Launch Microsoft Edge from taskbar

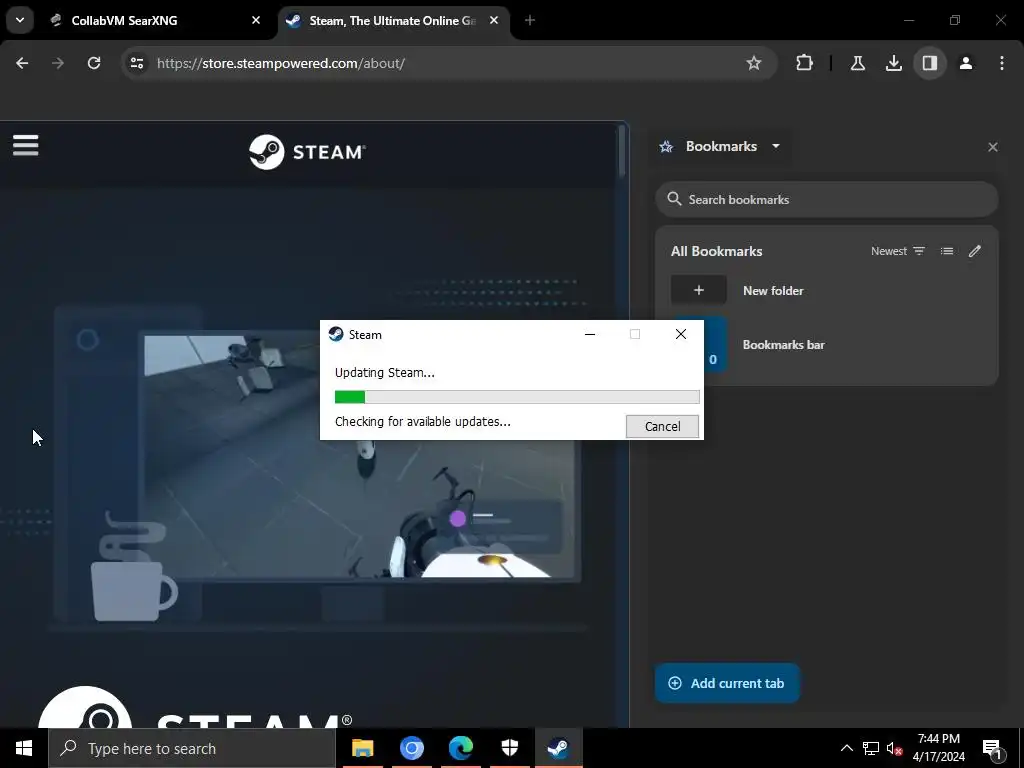(460, 748)
